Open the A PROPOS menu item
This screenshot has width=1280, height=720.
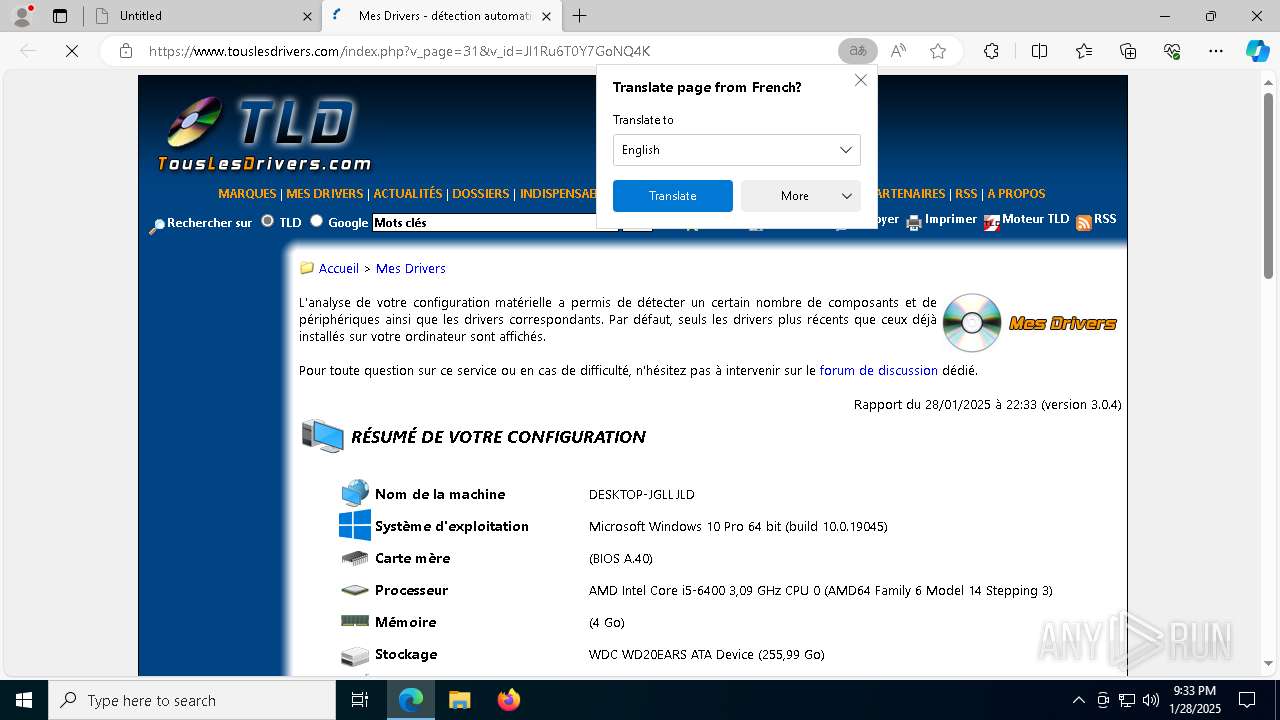pos(1016,194)
